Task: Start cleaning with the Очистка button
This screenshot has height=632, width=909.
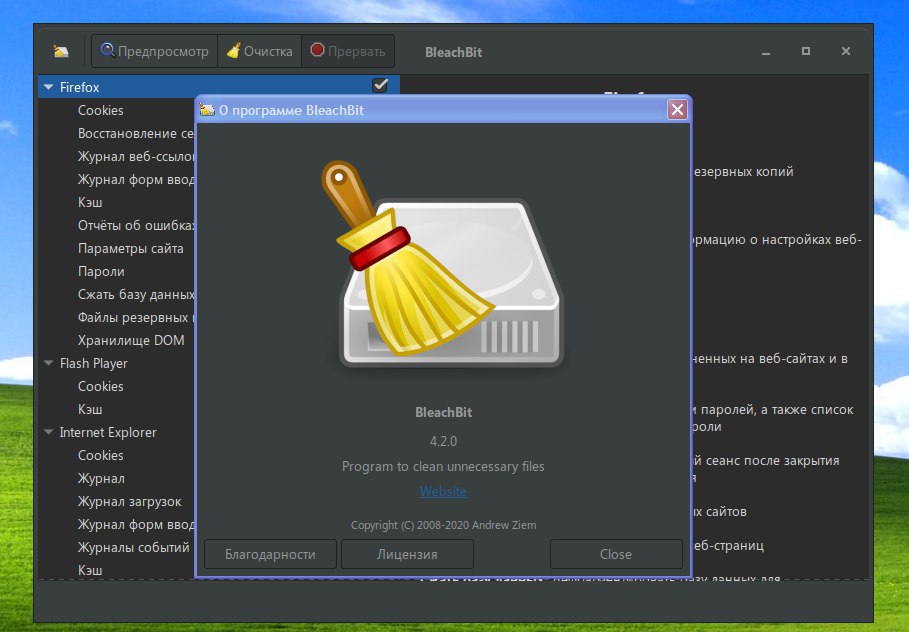Action: click(x=259, y=51)
